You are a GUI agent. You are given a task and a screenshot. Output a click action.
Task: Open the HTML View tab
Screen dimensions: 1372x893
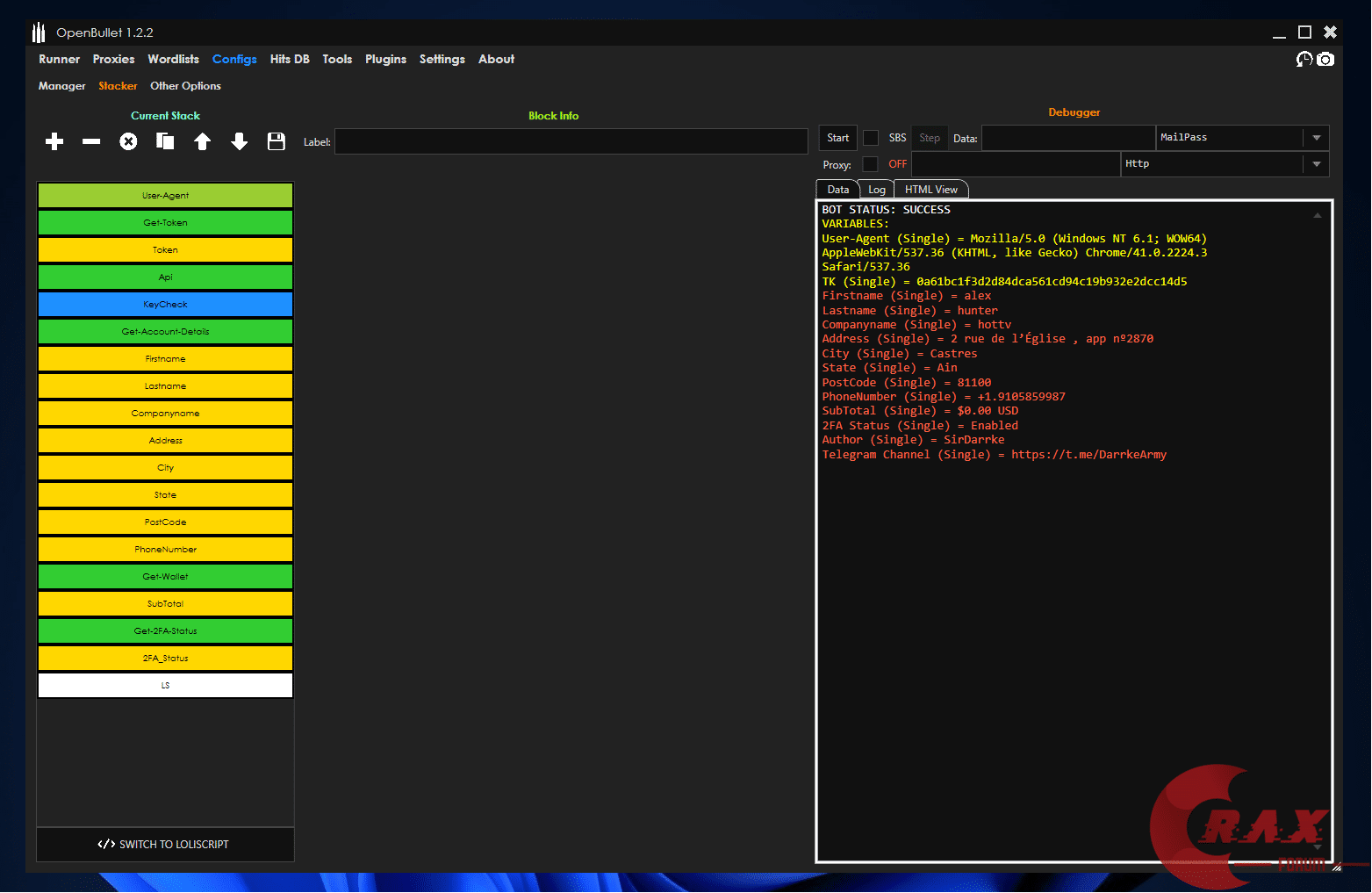pyautogui.click(x=930, y=190)
